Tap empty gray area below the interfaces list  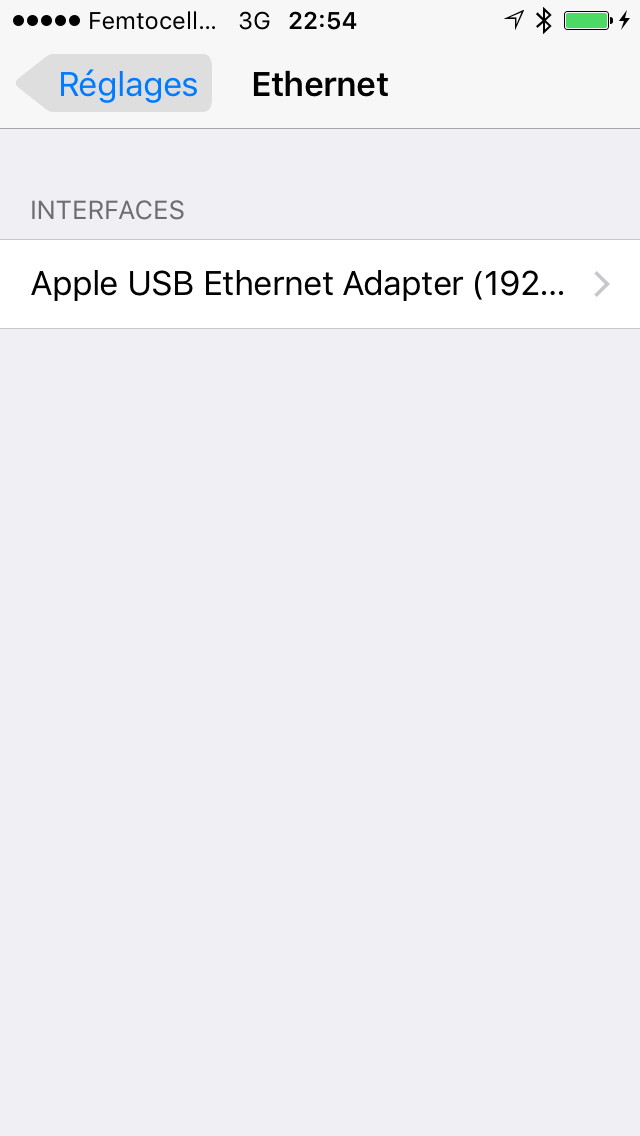[x=320, y=724]
